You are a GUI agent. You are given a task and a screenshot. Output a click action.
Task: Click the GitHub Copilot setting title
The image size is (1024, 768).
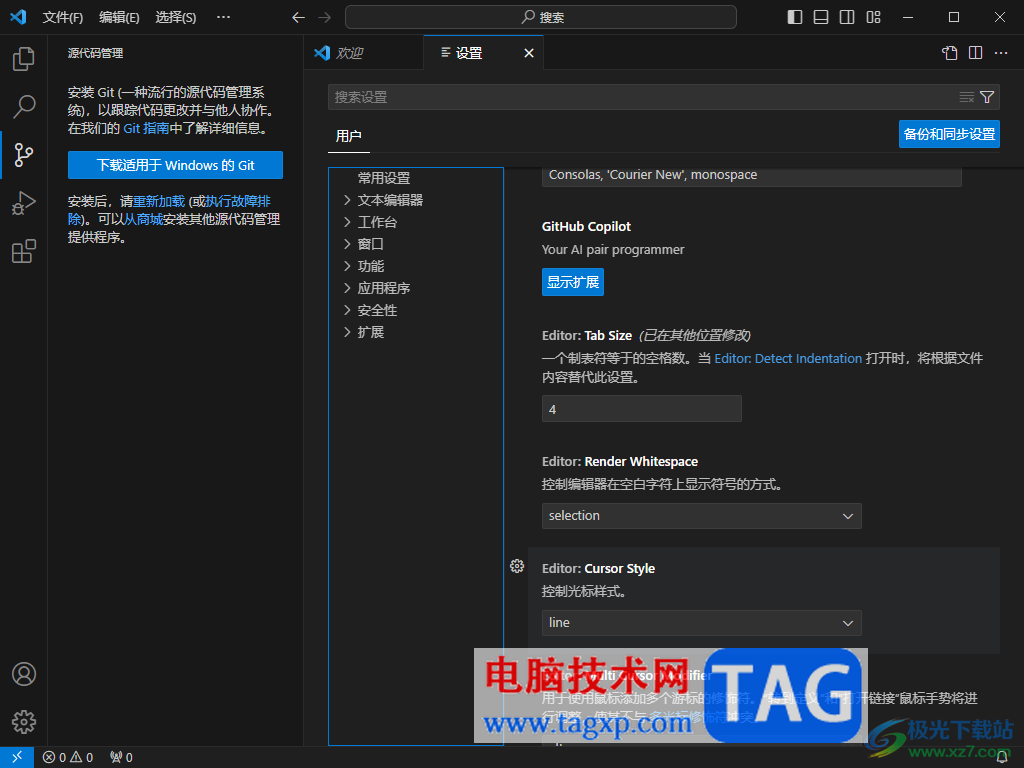pos(586,227)
